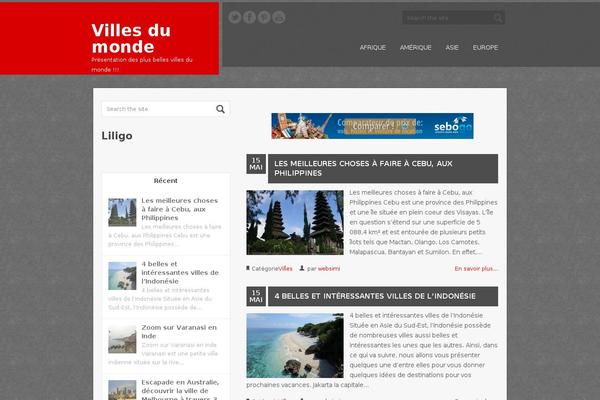Image resolution: width=600 pixels, height=400 pixels.
Task: Open the YouTube social icon in header
Action: (x=279, y=17)
